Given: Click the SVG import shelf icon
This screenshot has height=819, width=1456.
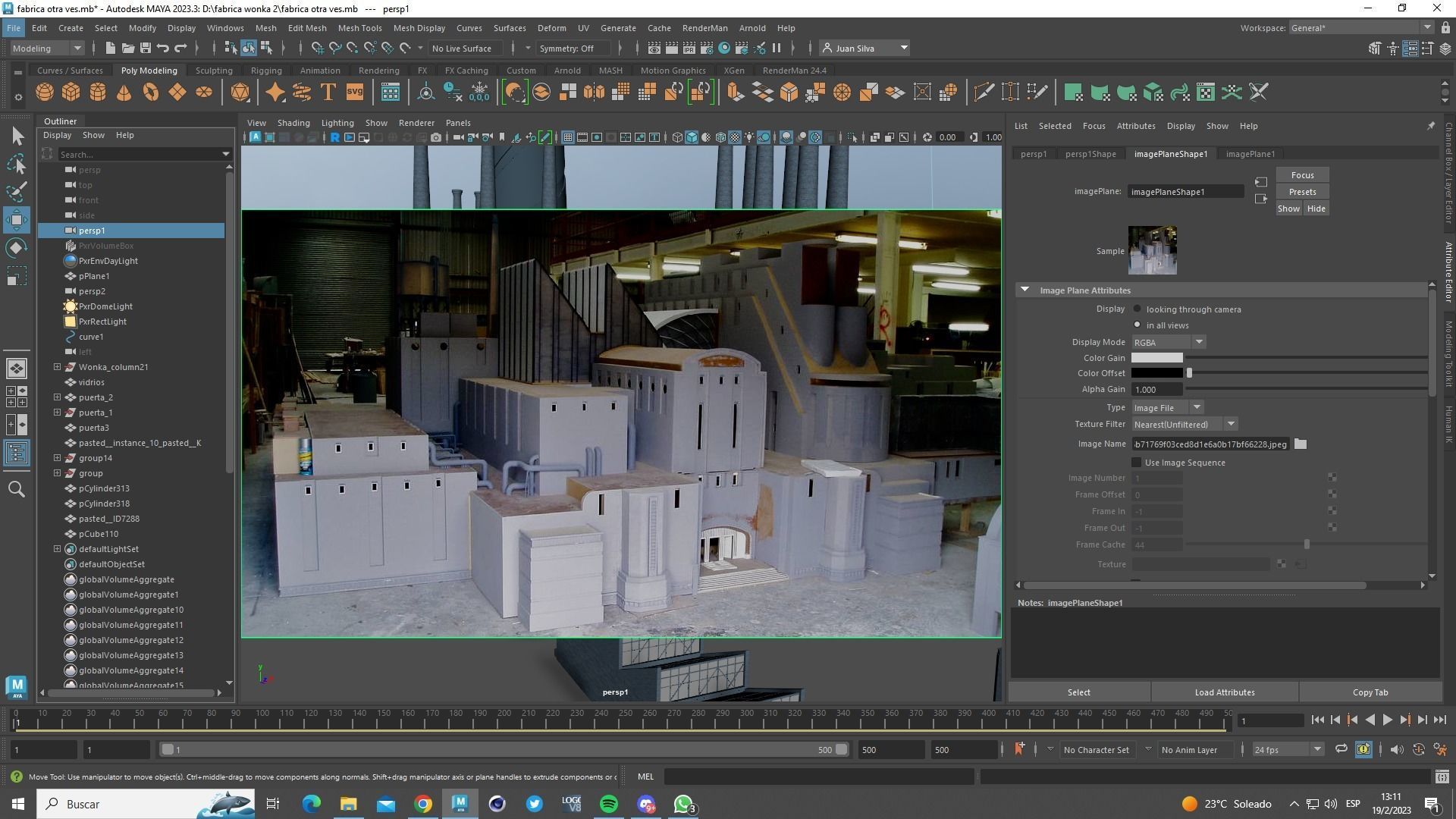Looking at the screenshot, I should (355, 93).
